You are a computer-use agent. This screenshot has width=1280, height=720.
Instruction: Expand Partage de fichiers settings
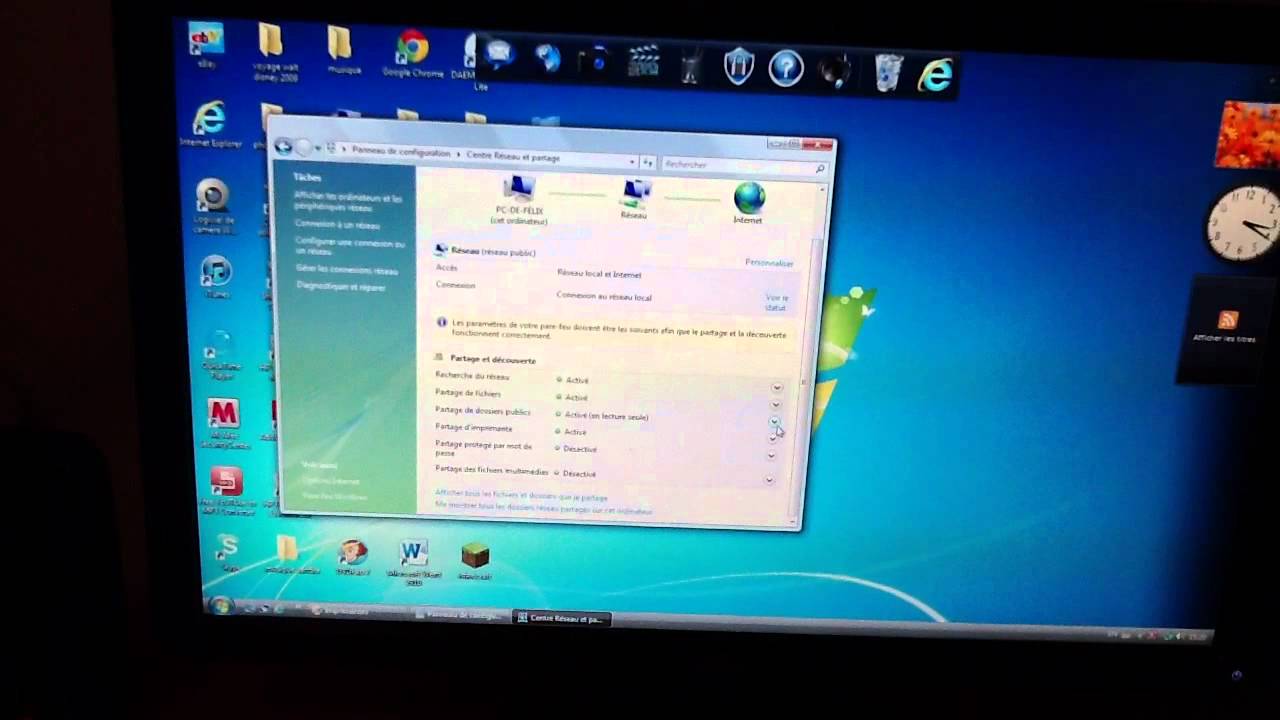[775, 404]
